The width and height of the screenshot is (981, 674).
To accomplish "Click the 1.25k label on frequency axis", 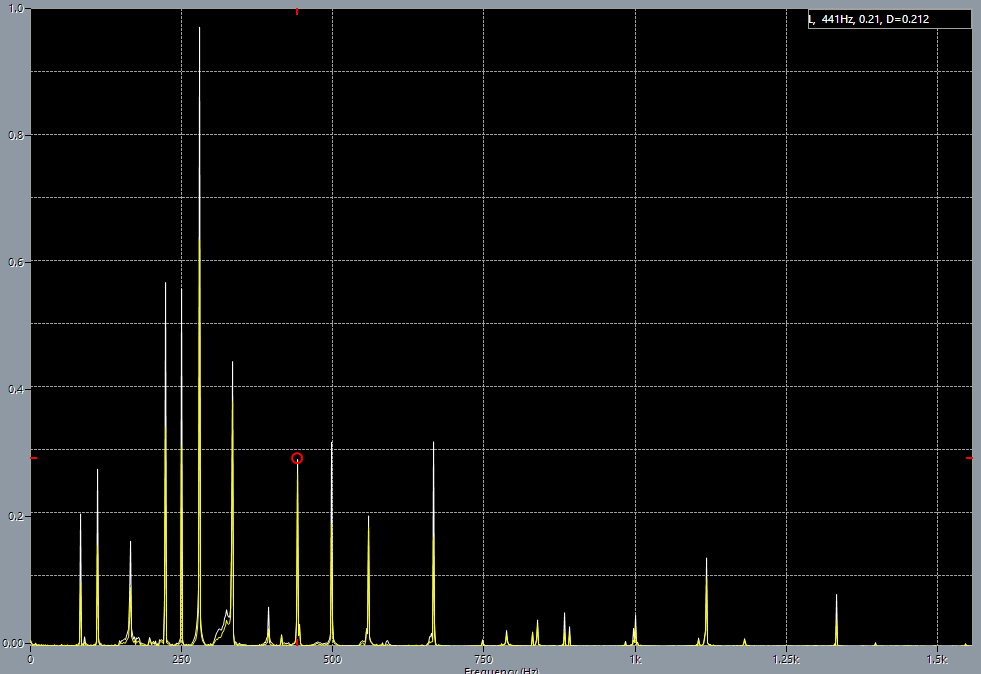I will click(786, 660).
